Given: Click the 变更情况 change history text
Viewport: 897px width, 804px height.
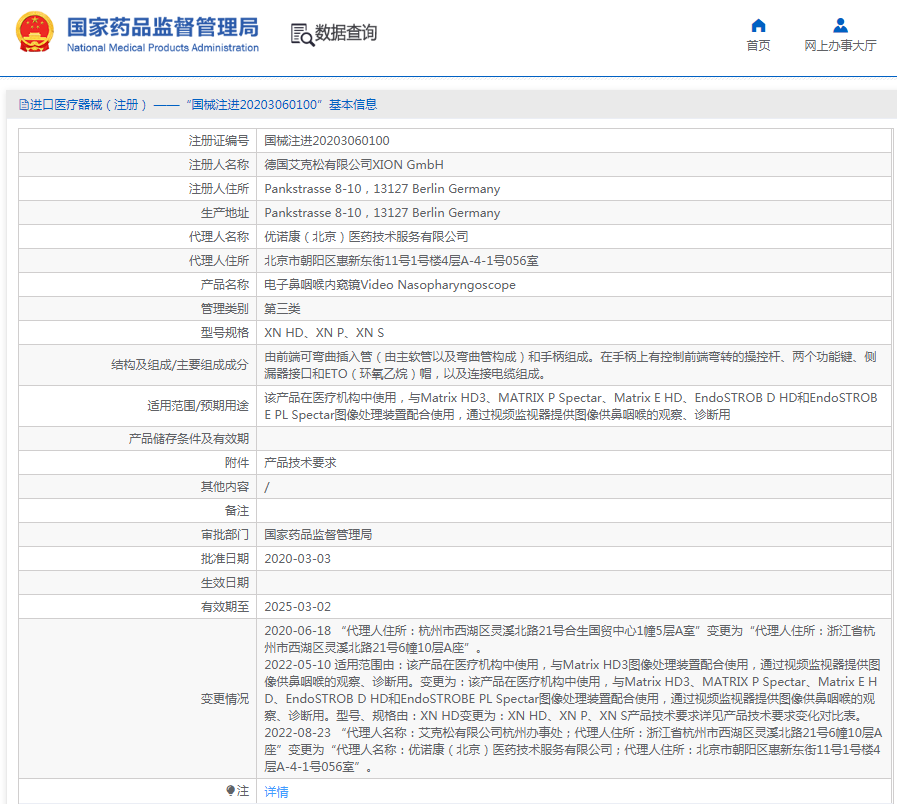Looking at the screenshot, I should pyautogui.click(x=573, y=699).
